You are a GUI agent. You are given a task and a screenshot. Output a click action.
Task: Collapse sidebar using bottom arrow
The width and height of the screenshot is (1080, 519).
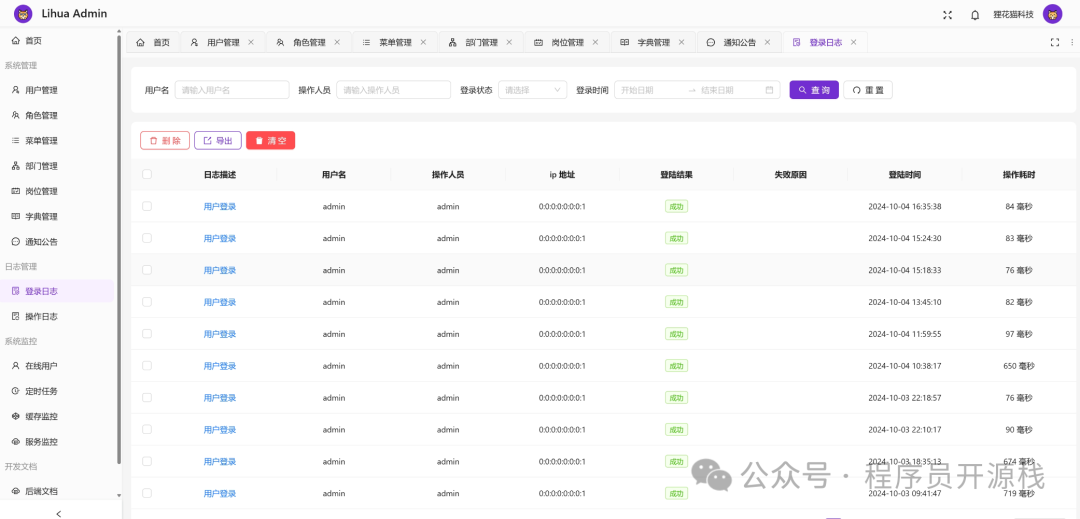point(59,513)
